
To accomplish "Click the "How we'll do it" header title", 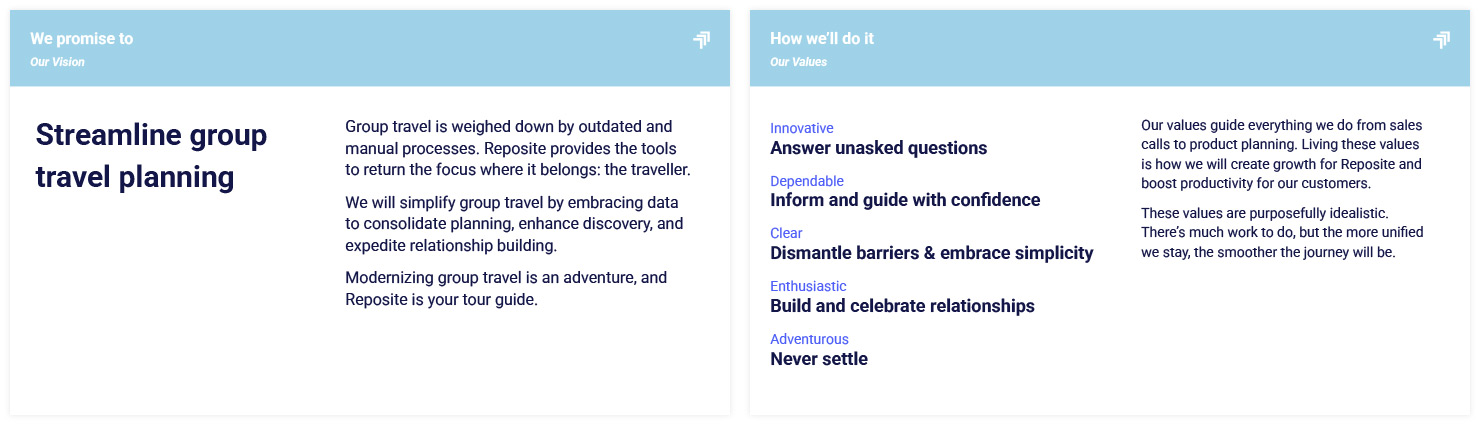I will coord(821,39).
